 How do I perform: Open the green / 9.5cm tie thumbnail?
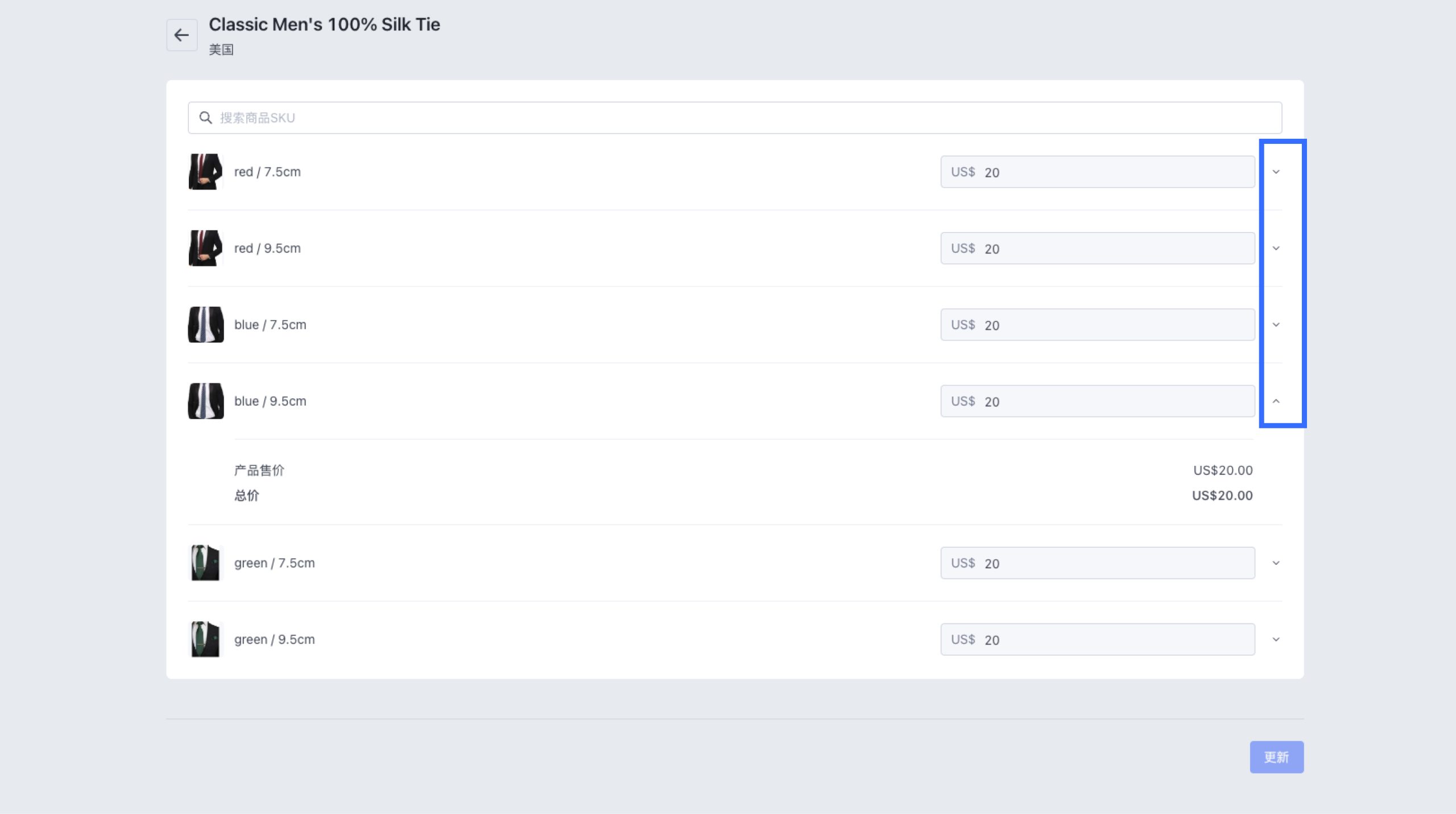click(x=205, y=639)
